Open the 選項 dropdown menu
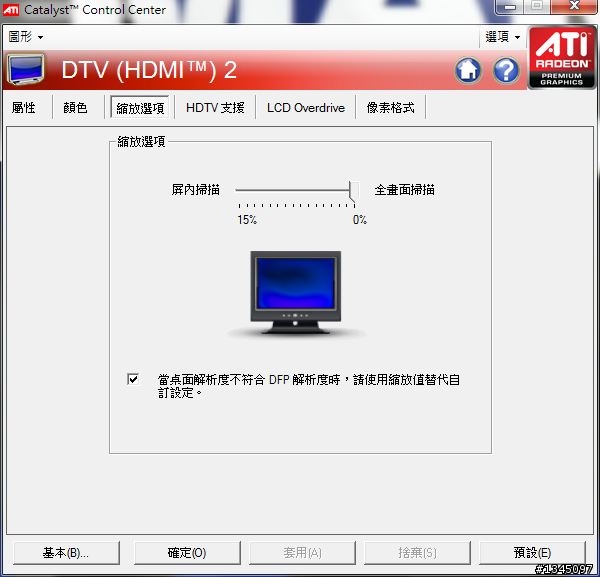The image size is (600, 577). point(502,37)
